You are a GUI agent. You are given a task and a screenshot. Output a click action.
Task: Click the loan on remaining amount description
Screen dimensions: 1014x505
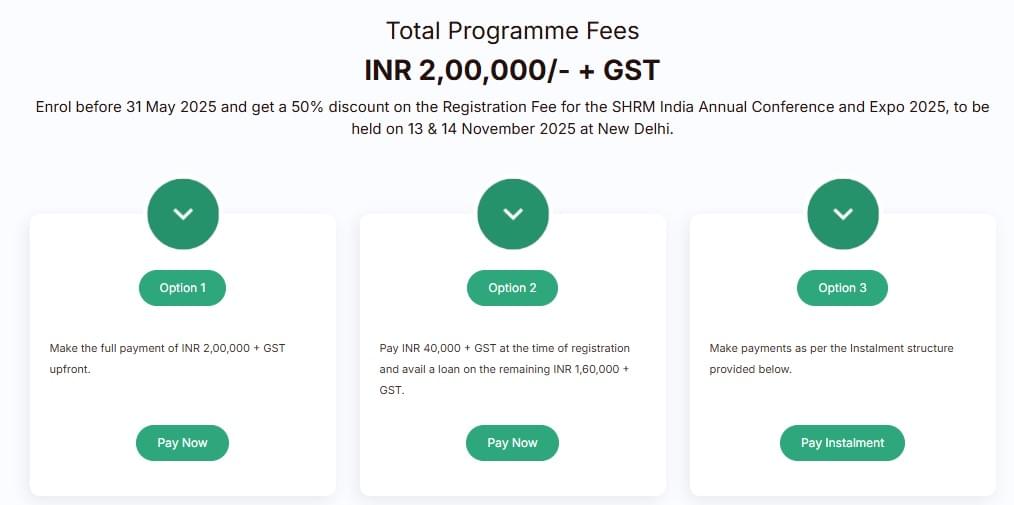504,369
